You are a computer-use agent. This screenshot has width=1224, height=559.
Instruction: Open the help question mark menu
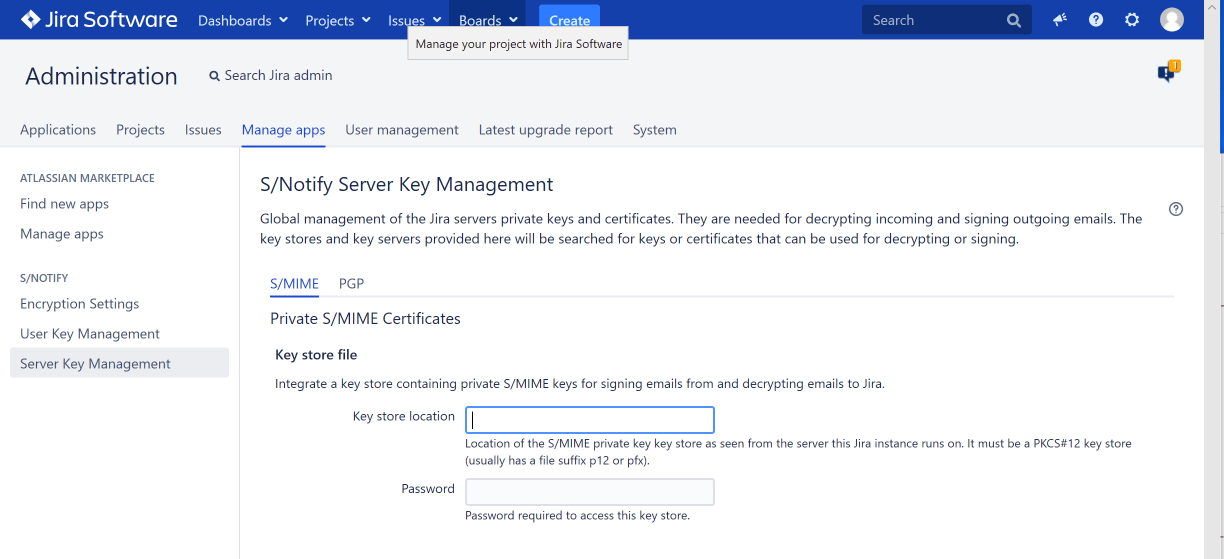click(x=1096, y=20)
